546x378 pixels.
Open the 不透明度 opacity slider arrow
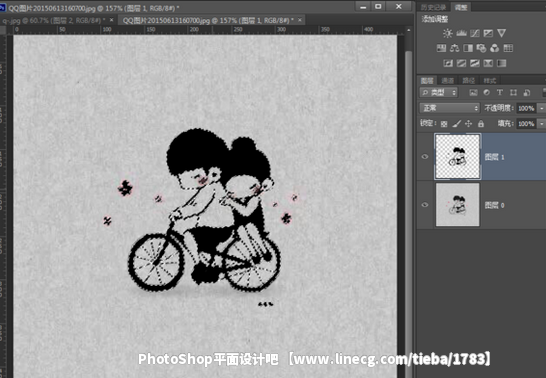[541, 108]
